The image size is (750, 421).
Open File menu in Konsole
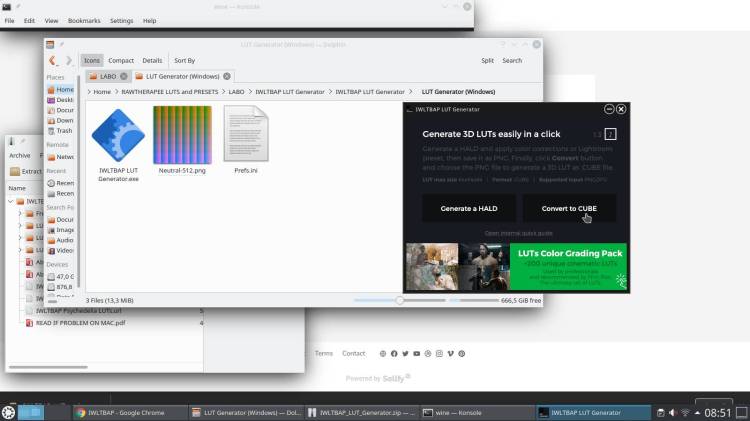9,21
